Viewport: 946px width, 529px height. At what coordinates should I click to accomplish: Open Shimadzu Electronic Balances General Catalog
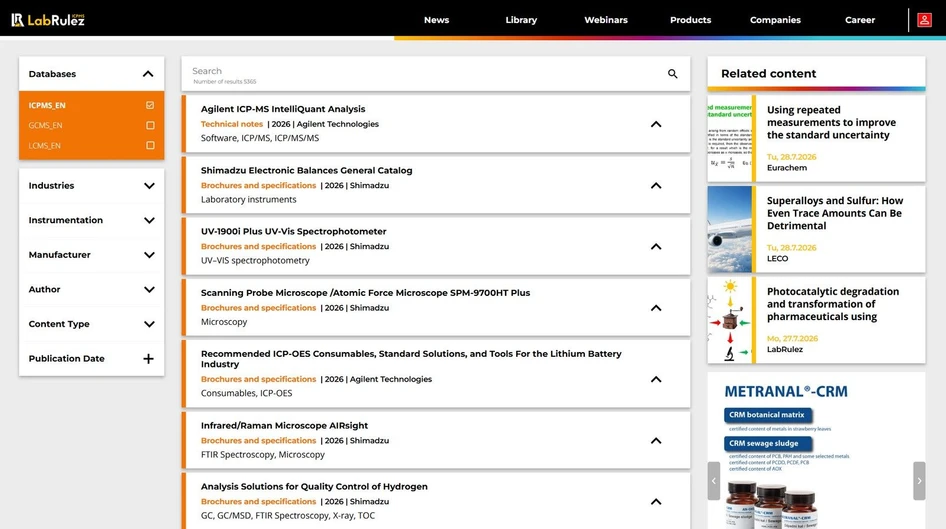pyautogui.click(x=306, y=171)
